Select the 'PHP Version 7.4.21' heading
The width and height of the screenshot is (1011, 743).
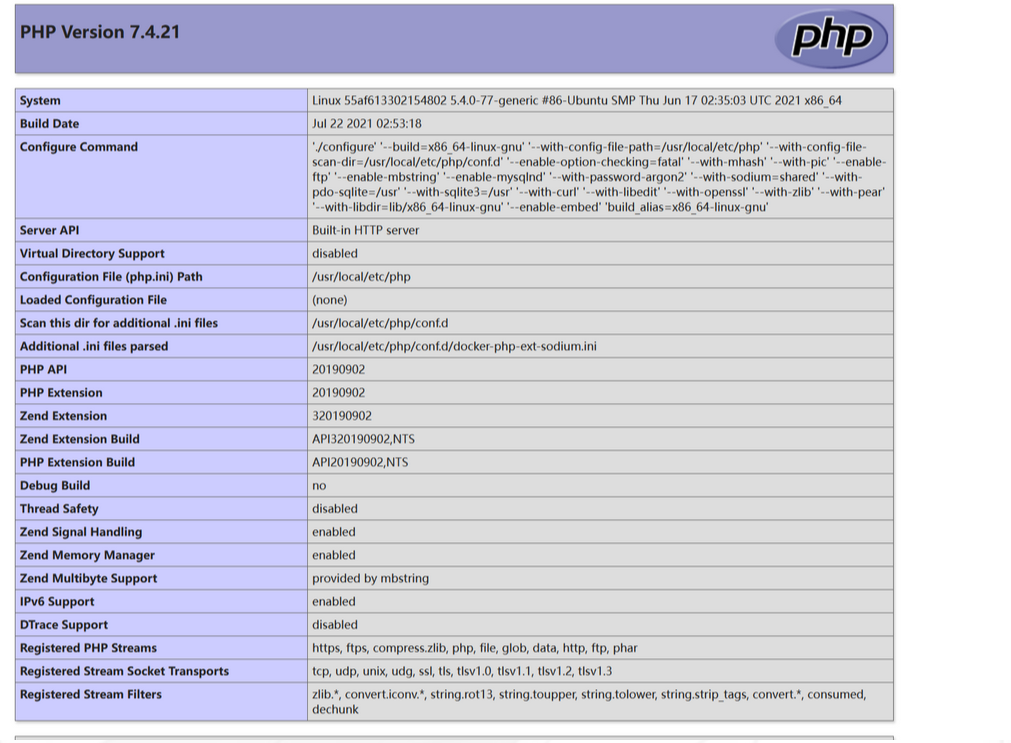[x=100, y=32]
